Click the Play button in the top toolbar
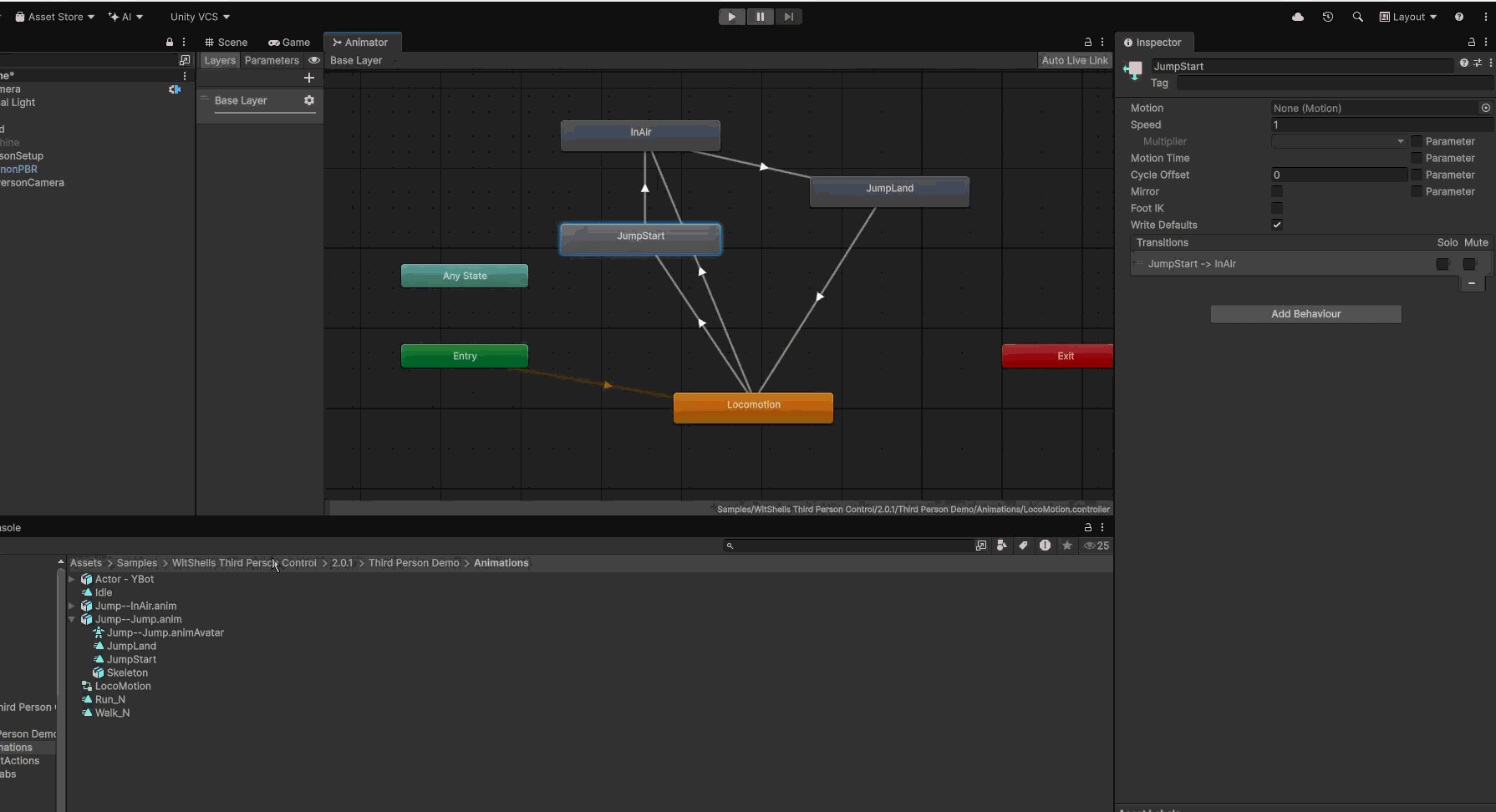 (731, 17)
